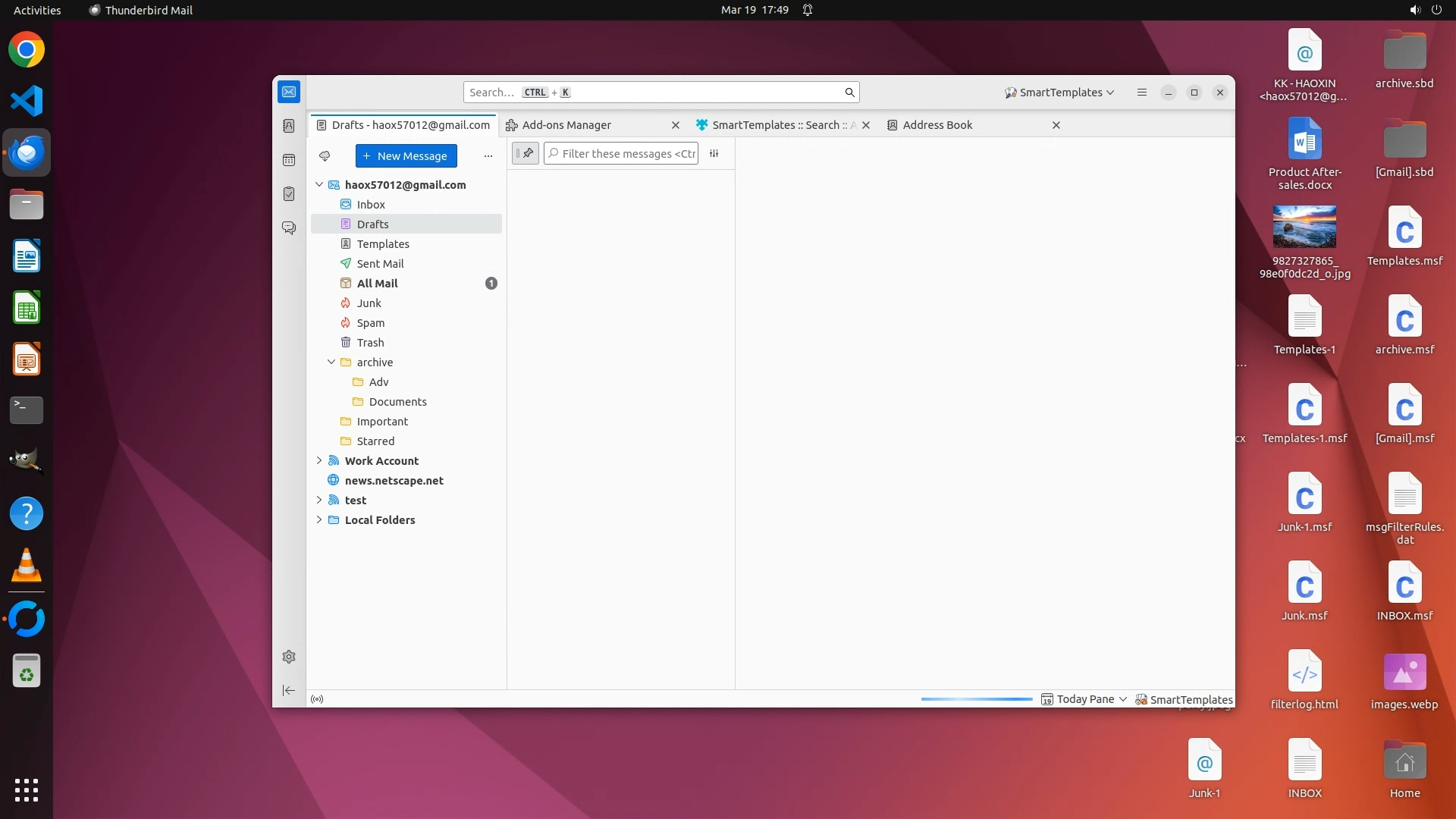Open the Tasks space icon

pos(289,194)
